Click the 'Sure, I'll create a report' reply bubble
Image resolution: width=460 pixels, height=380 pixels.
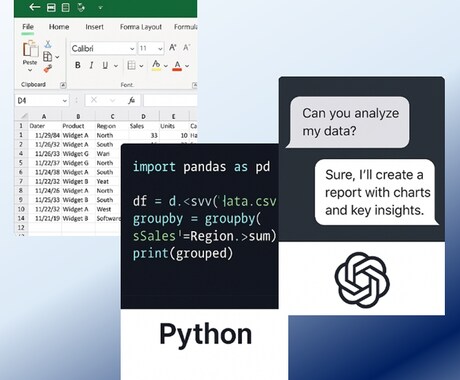pos(376,192)
